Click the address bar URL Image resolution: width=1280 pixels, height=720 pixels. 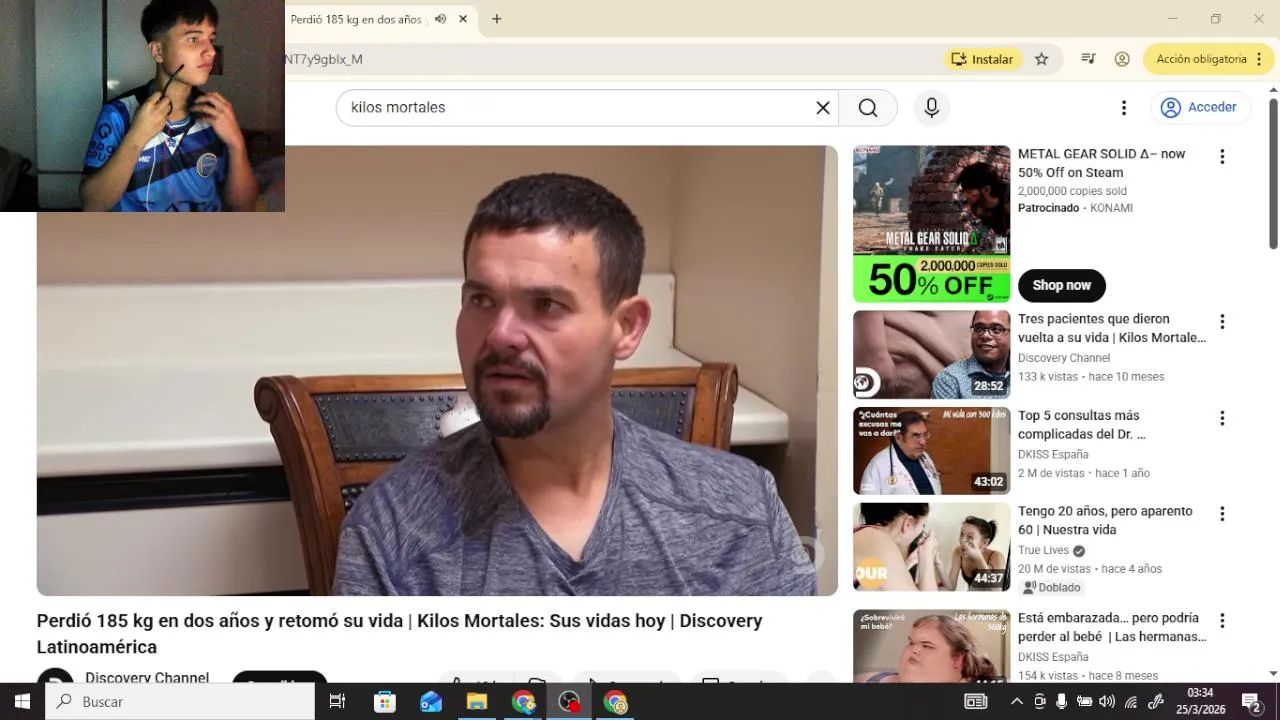[324, 59]
